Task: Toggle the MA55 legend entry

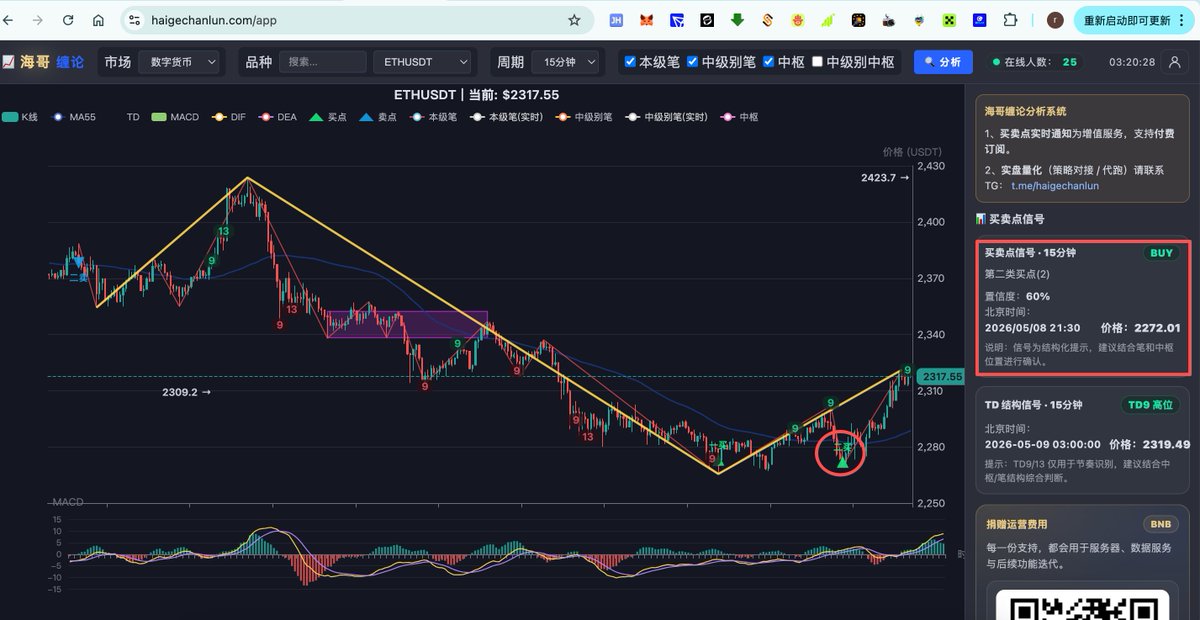Action: 72,117
